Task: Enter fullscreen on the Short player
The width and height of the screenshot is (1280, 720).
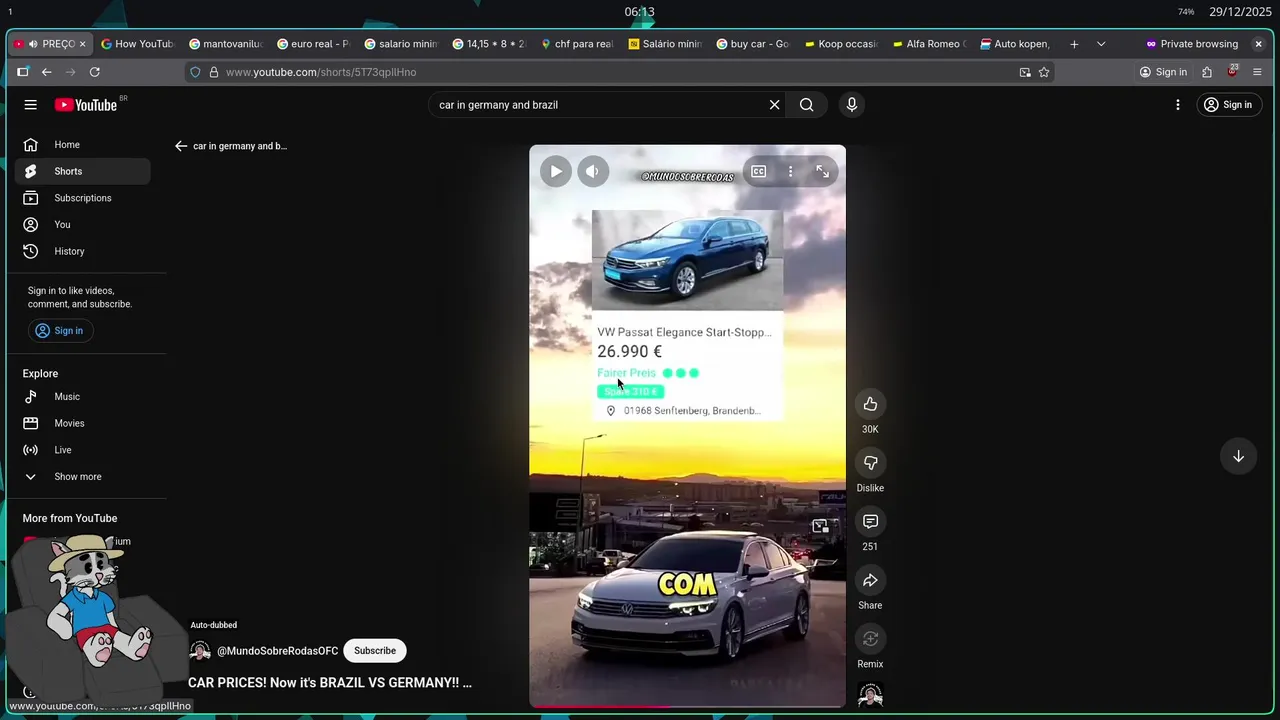Action: pos(822,172)
